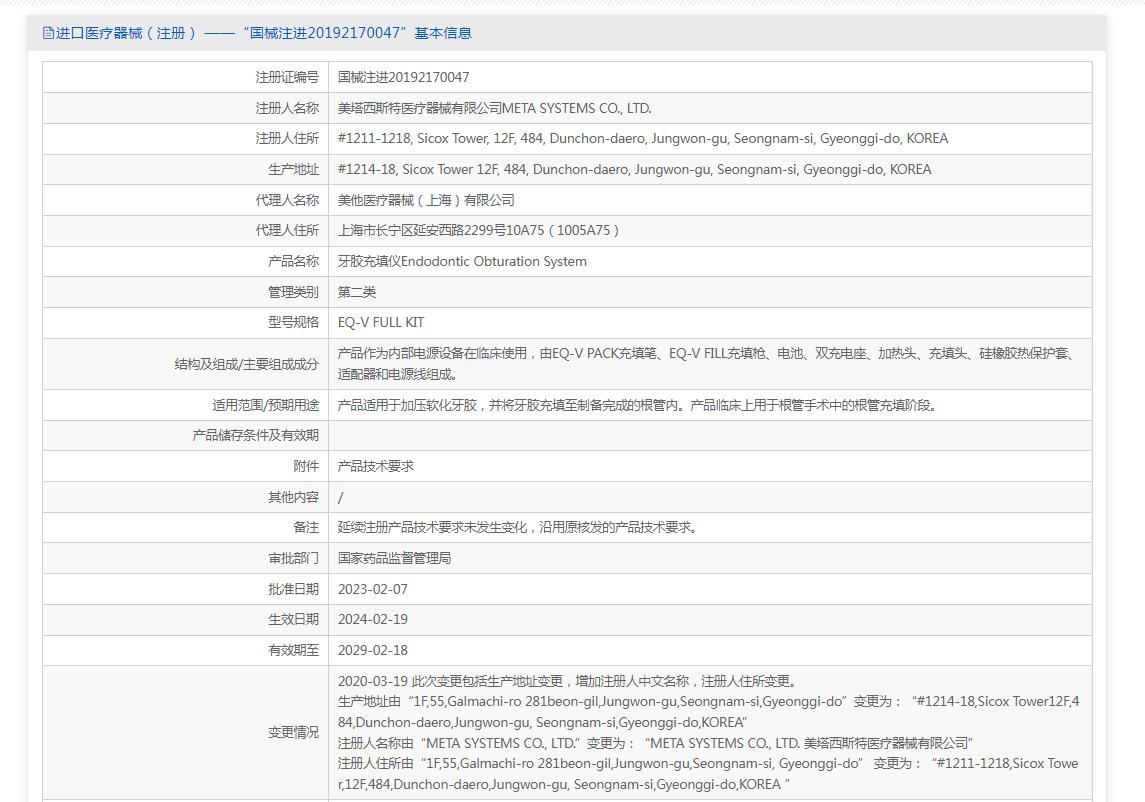1145x802 pixels.
Task: Click the label 生效日期
Action: tap(294, 619)
